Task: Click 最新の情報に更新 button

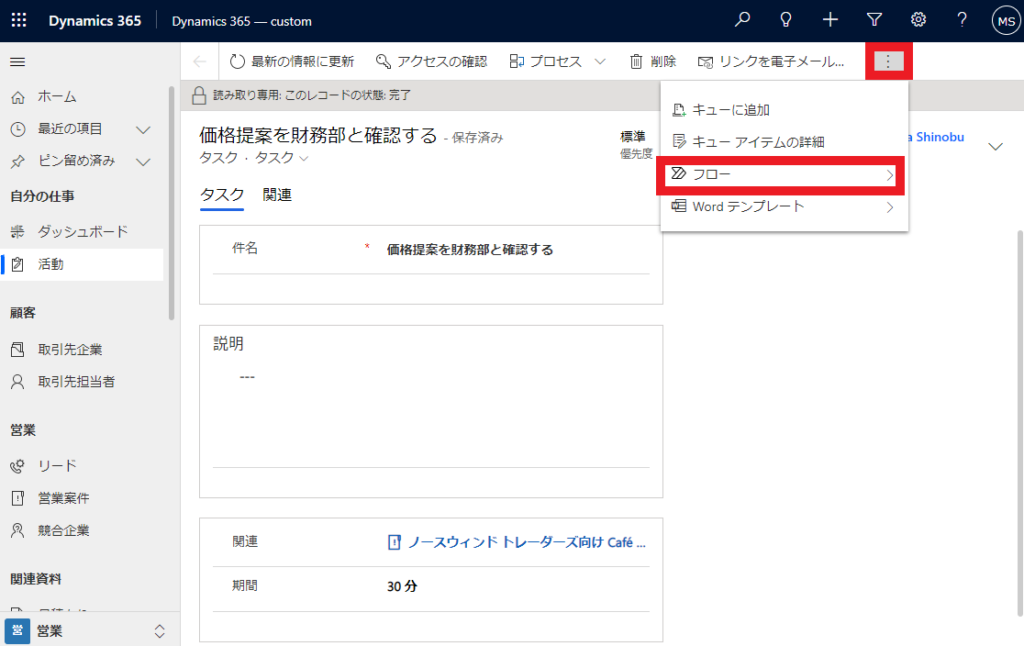Action: 292,62
